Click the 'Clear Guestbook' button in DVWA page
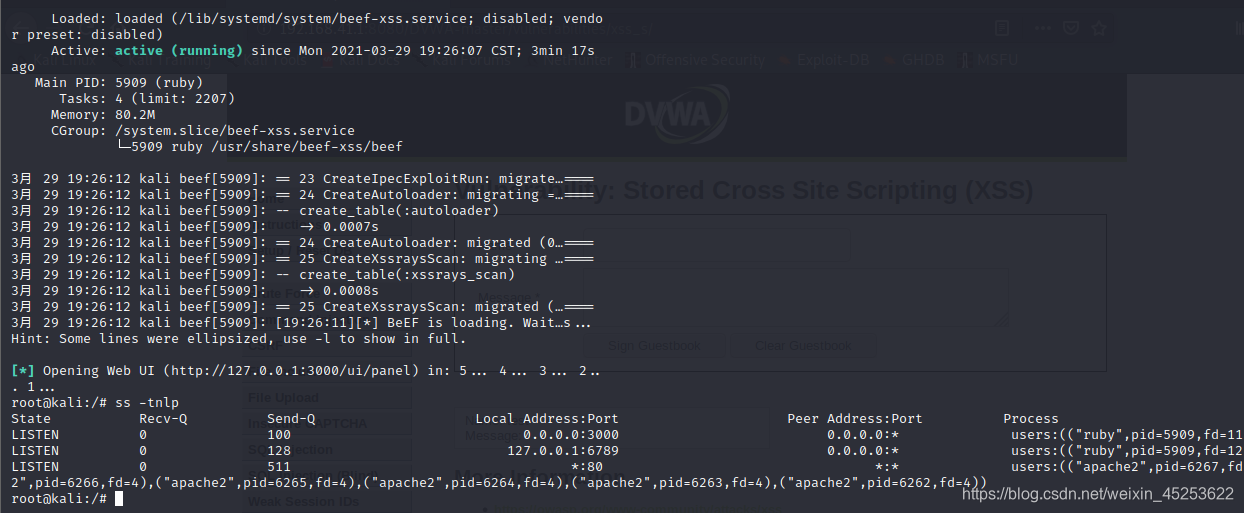Viewport: 1244px width, 513px height. click(802, 346)
